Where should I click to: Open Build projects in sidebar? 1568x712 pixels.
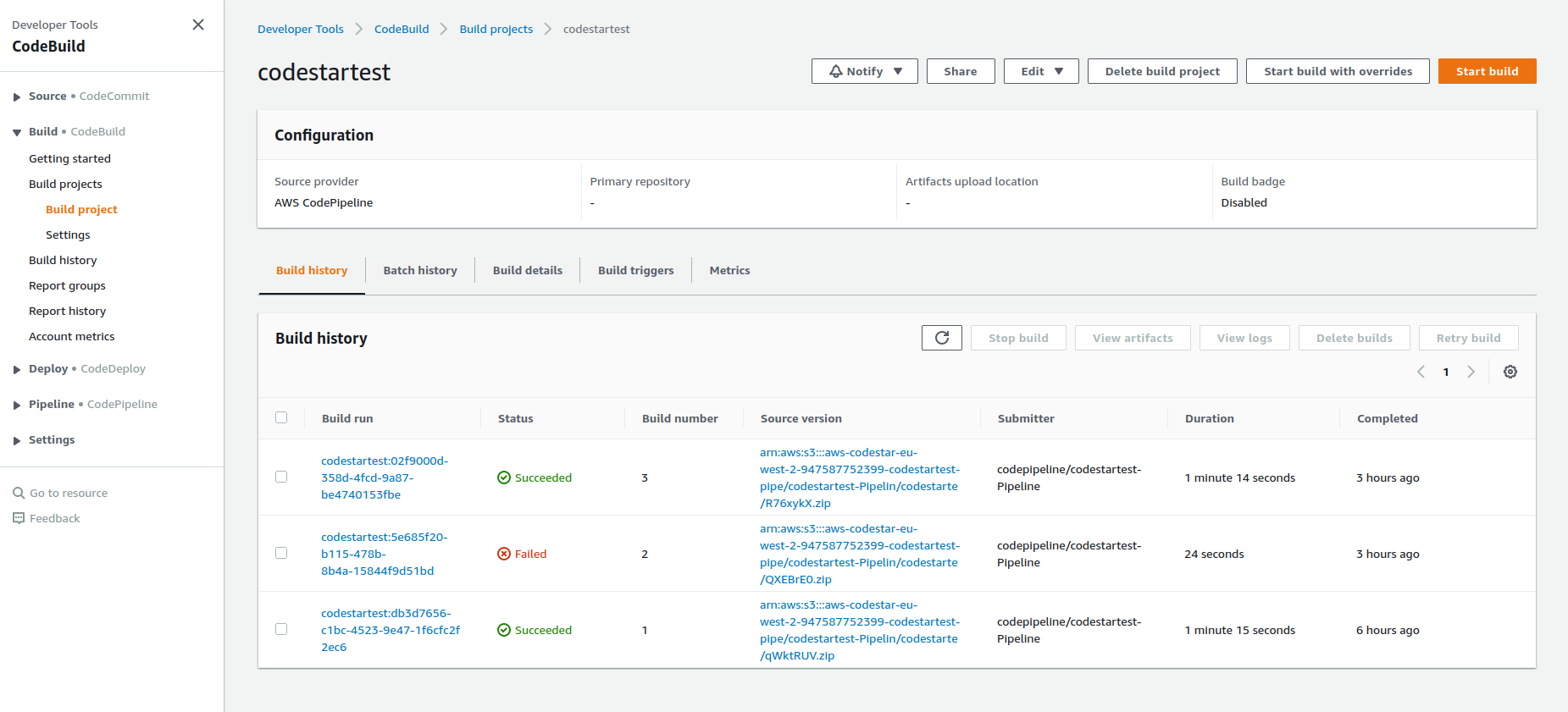65,184
